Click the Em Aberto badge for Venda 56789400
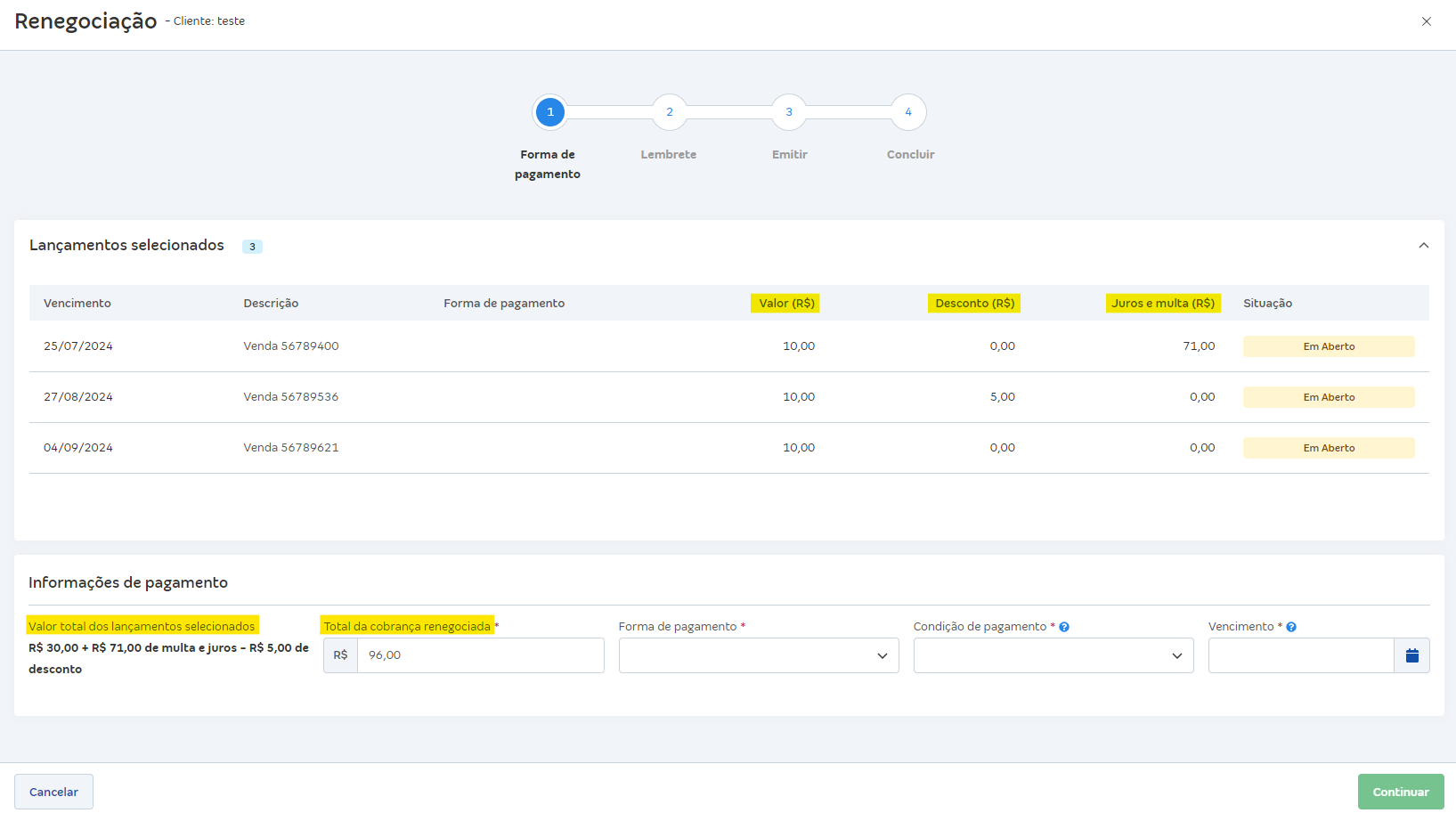 1328,346
